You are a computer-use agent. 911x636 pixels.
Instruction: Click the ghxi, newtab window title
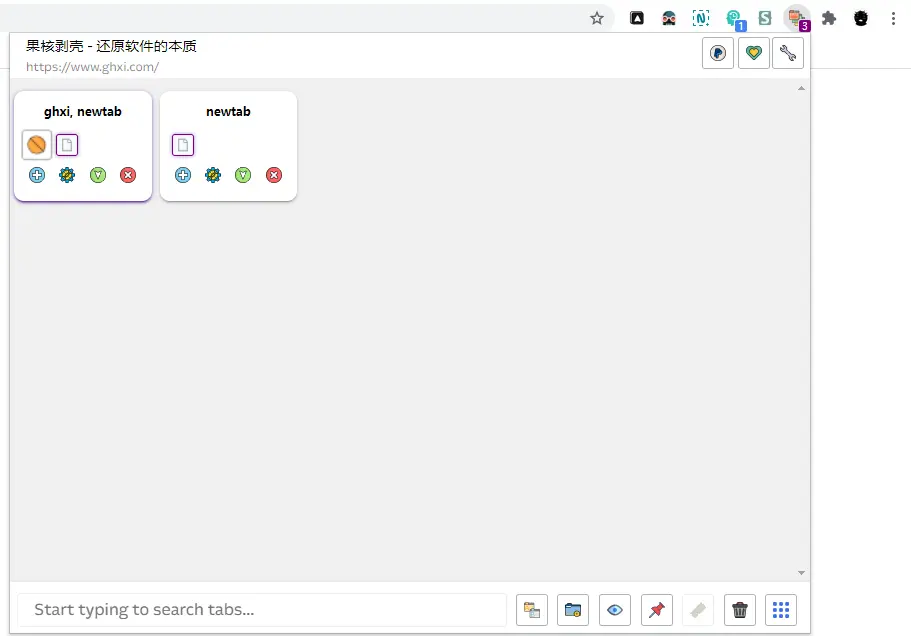pos(83,112)
